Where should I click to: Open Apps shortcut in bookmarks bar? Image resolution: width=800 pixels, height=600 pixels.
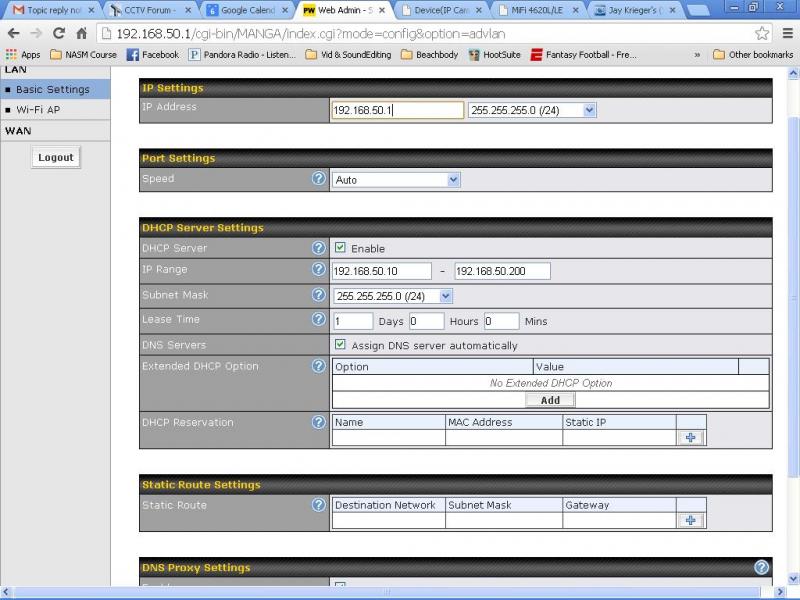23,55
